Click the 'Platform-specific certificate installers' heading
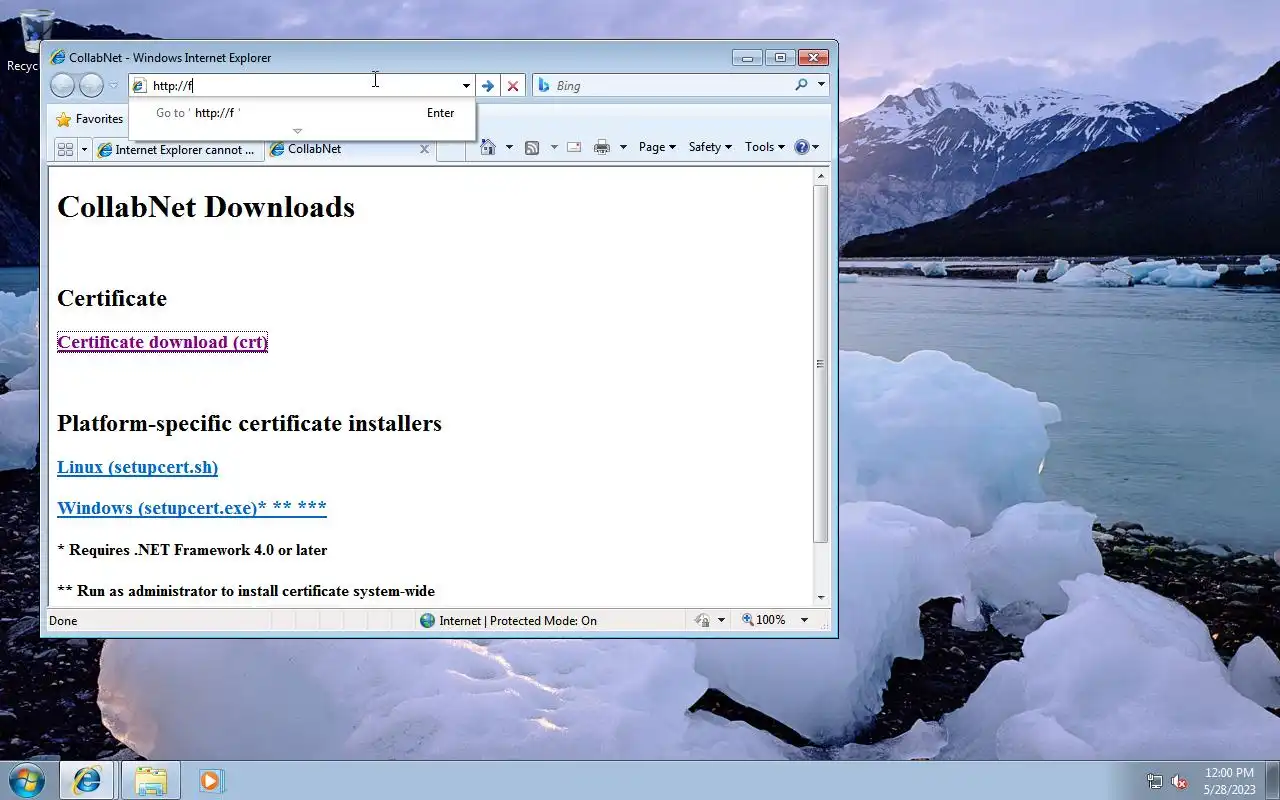The image size is (1280, 800). tap(249, 423)
